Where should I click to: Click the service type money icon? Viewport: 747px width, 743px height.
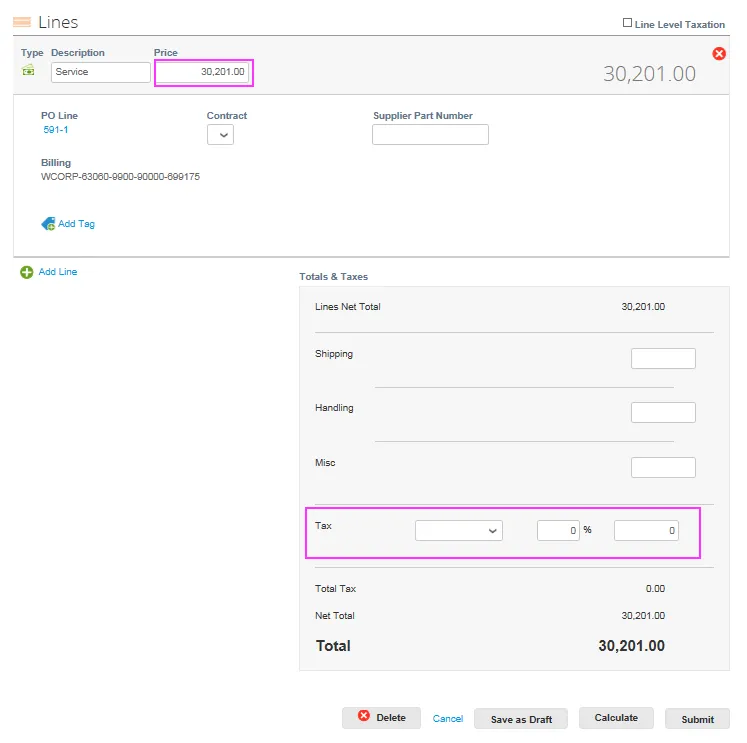pos(28,70)
